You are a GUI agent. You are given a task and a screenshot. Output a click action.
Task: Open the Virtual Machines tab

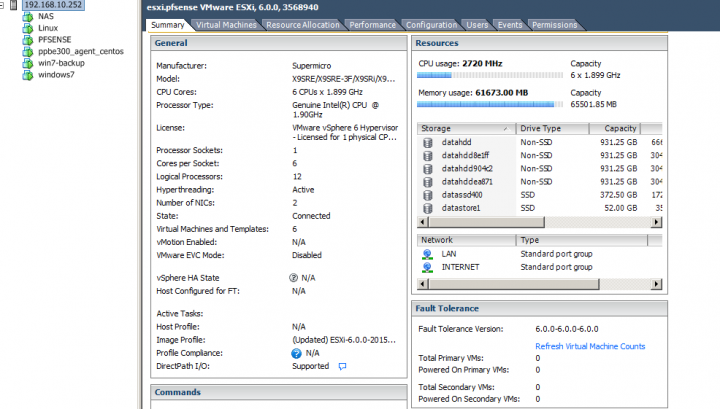pos(226,25)
